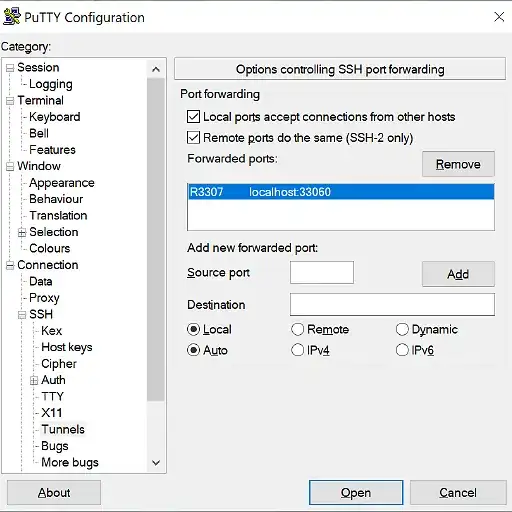512x512 pixels.
Task: Expand the Auth tree node
Action: coord(34,380)
